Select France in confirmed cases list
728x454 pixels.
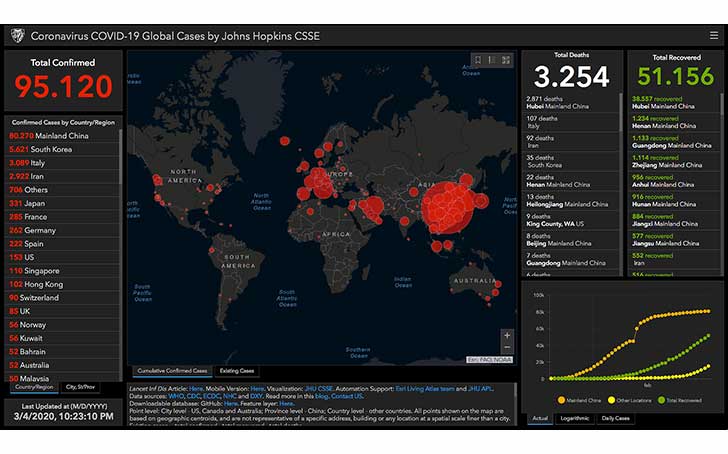(63, 217)
